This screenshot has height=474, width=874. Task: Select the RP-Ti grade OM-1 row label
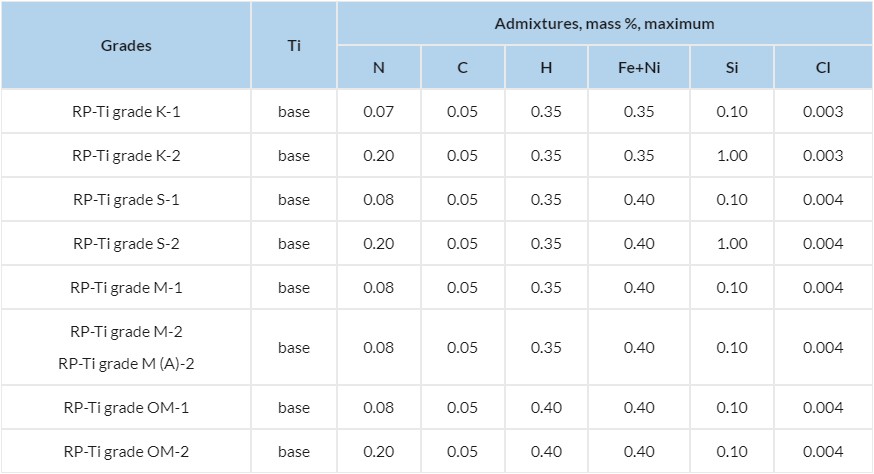click(x=126, y=408)
